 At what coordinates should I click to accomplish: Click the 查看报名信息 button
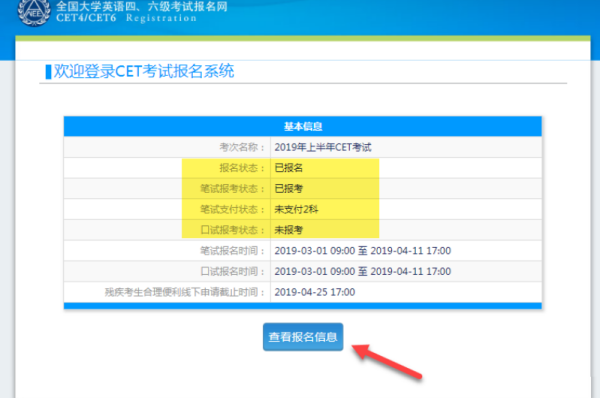coord(303,337)
